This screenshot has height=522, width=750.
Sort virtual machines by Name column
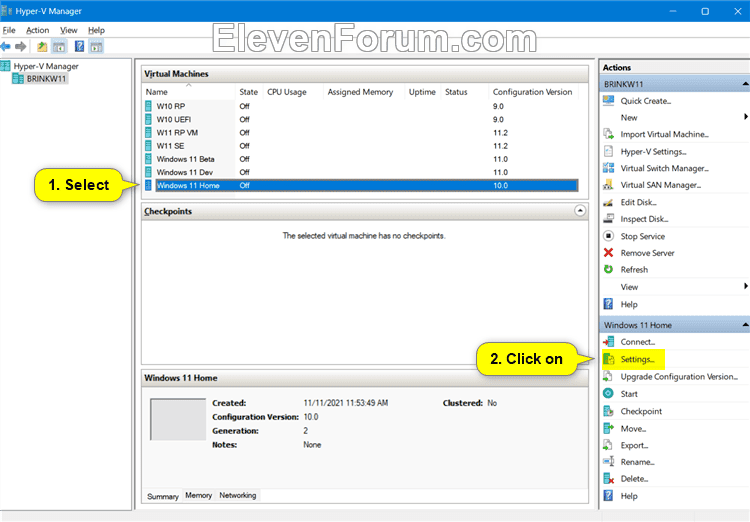pyautogui.click(x=189, y=92)
